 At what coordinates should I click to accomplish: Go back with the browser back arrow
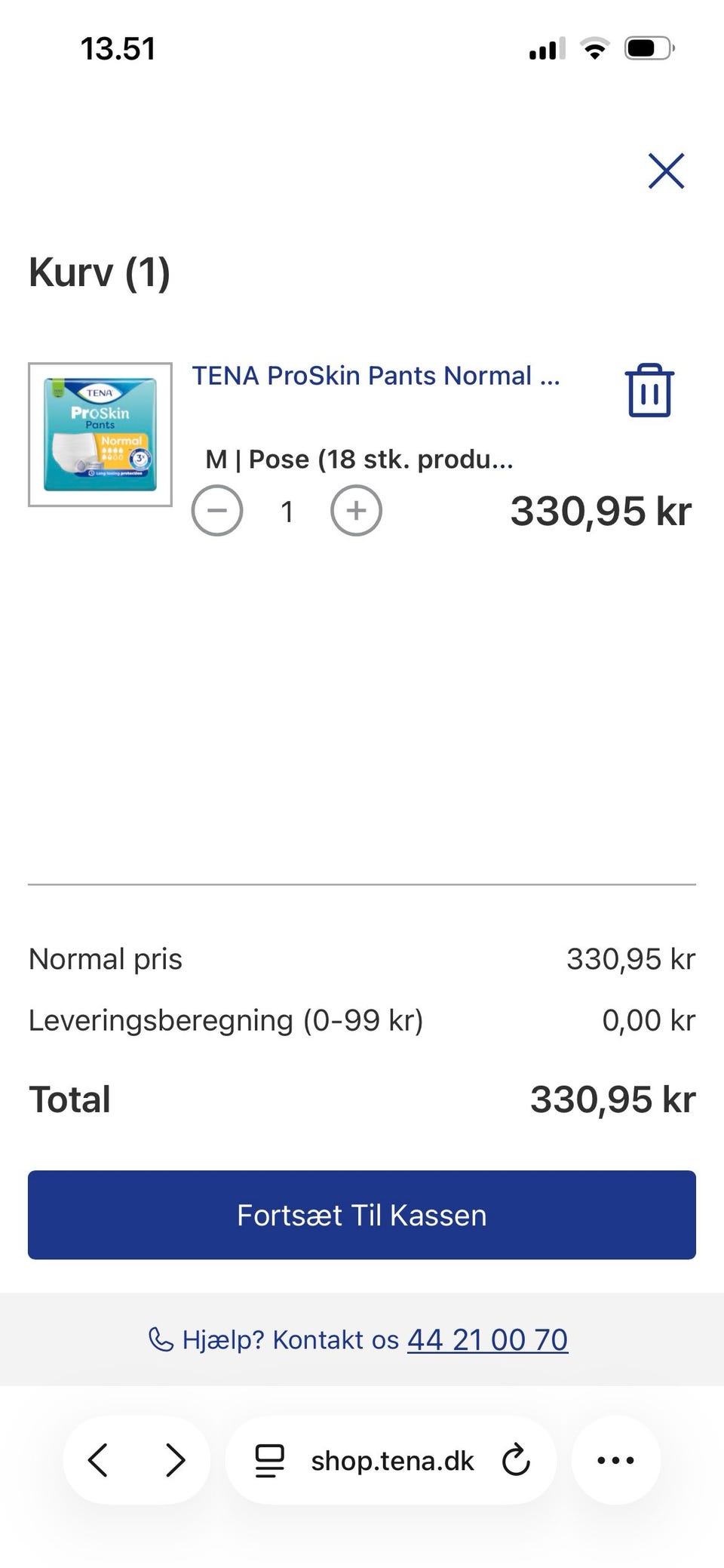pyautogui.click(x=98, y=1460)
